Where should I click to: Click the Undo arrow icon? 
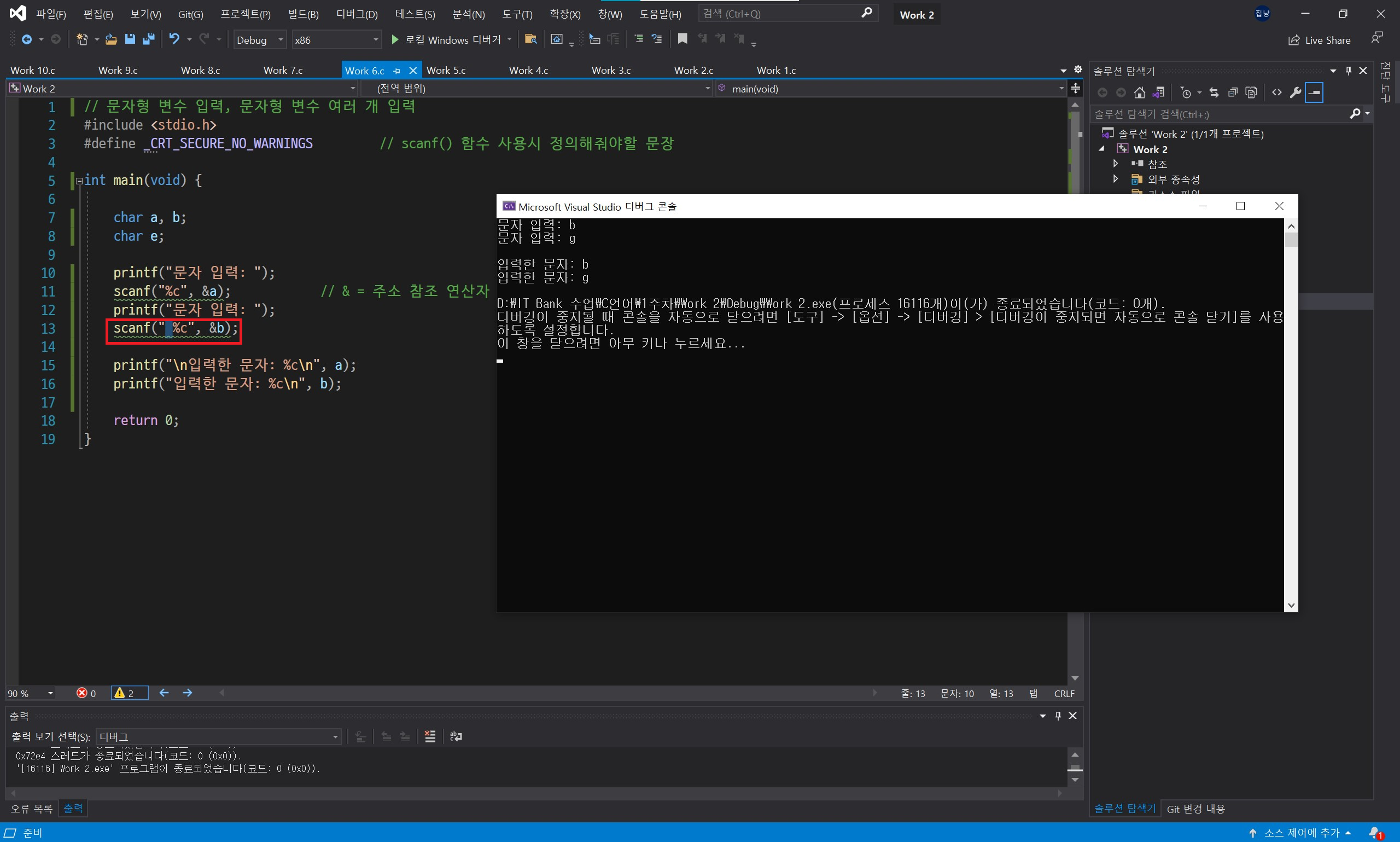pyautogui.click(x=174, y=39)
